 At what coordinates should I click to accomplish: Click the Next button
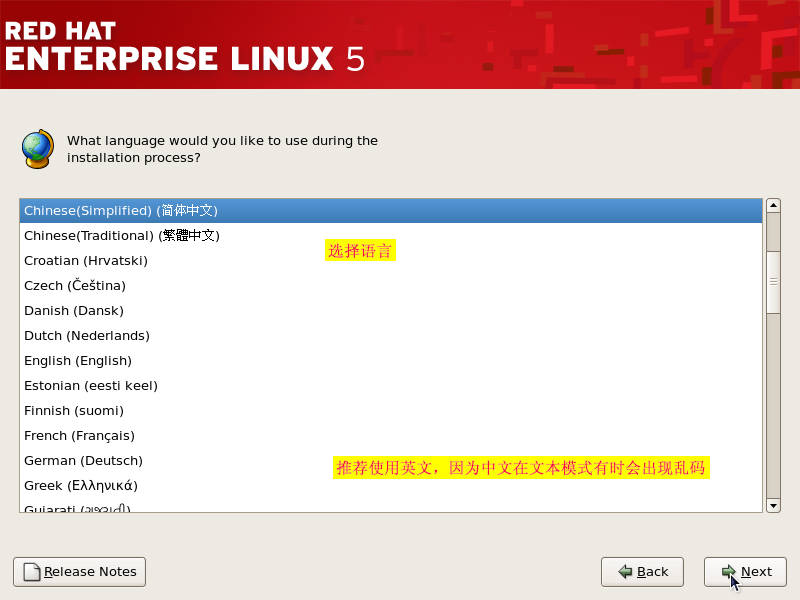point(745,572)
